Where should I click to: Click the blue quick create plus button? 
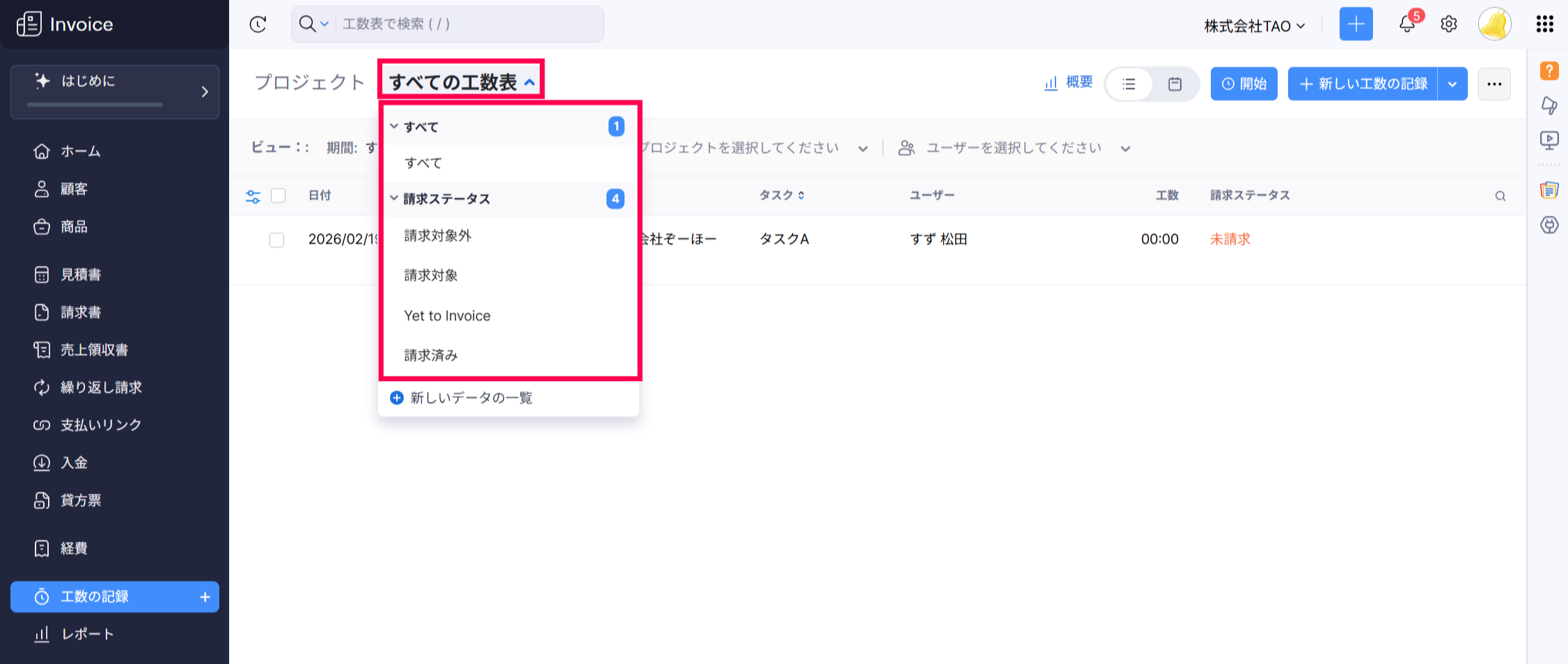pyautogui.click(x=1356, y=24)
